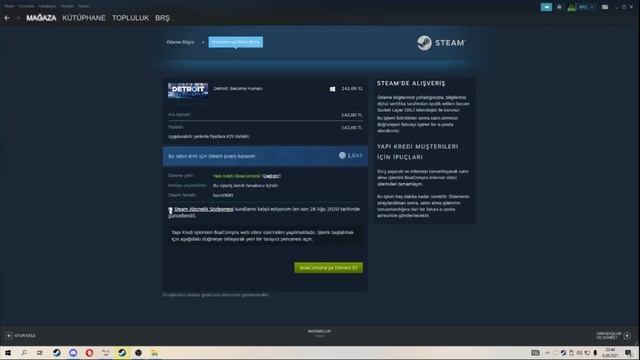Click the Steam logo in checkout header
The width and height of the screenshot is (640, 360).
441,42
